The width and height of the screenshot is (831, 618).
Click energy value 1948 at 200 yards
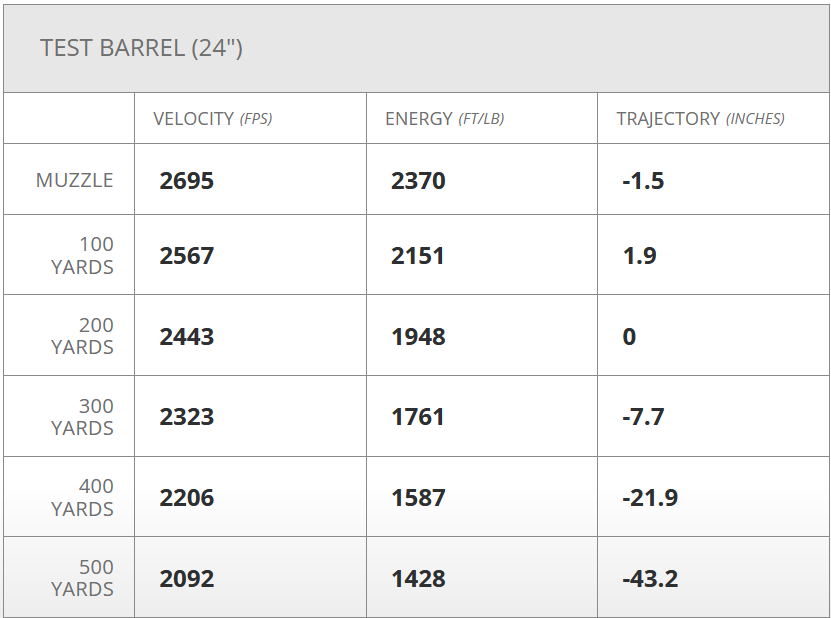point(418,337)
